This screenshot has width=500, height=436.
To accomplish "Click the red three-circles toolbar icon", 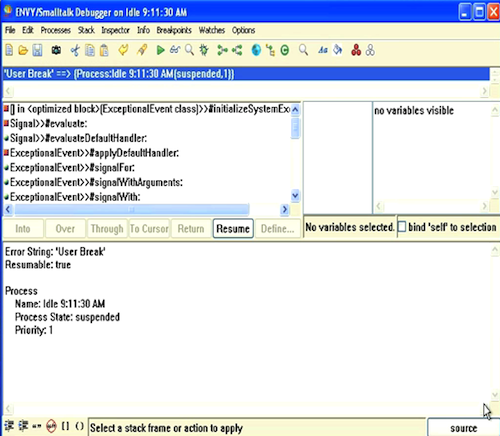I will (x=356, y=50).
